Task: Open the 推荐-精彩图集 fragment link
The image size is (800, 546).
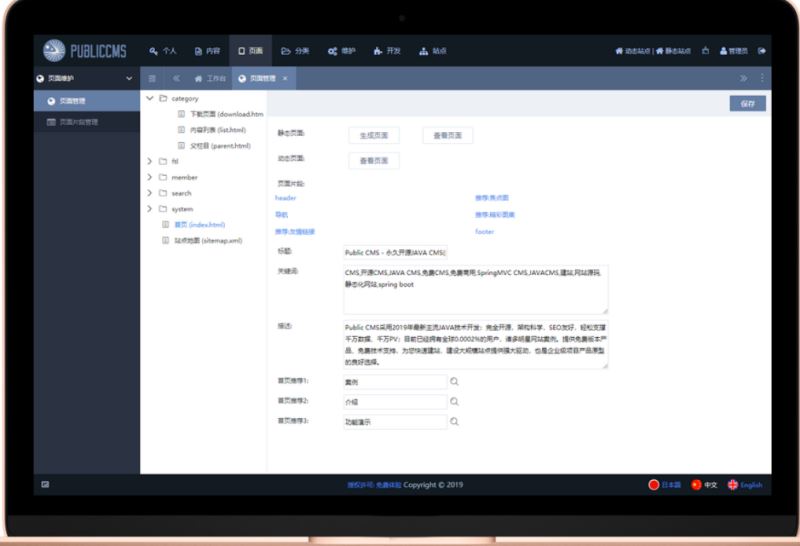Action: coord(495,214)
